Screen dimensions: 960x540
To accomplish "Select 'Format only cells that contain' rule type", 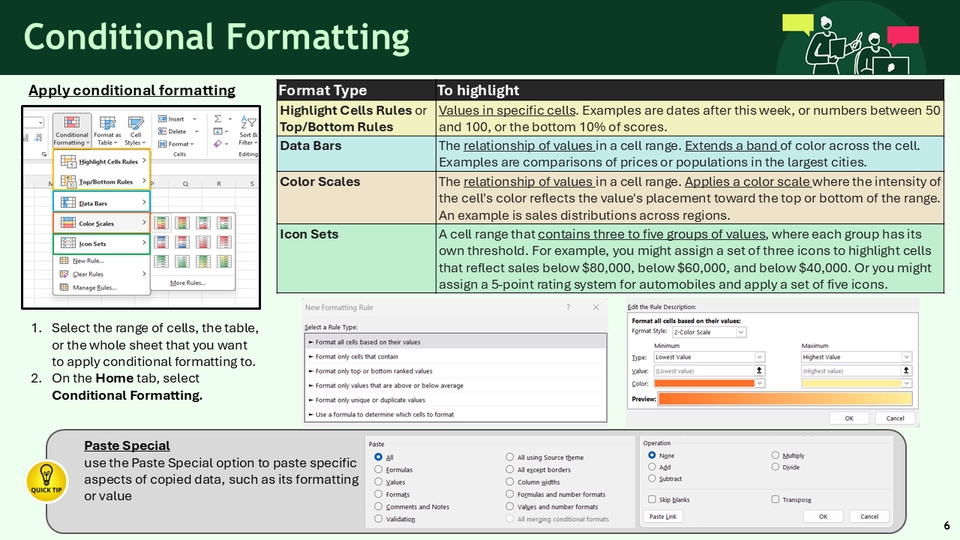I will (x=456, y=356).
